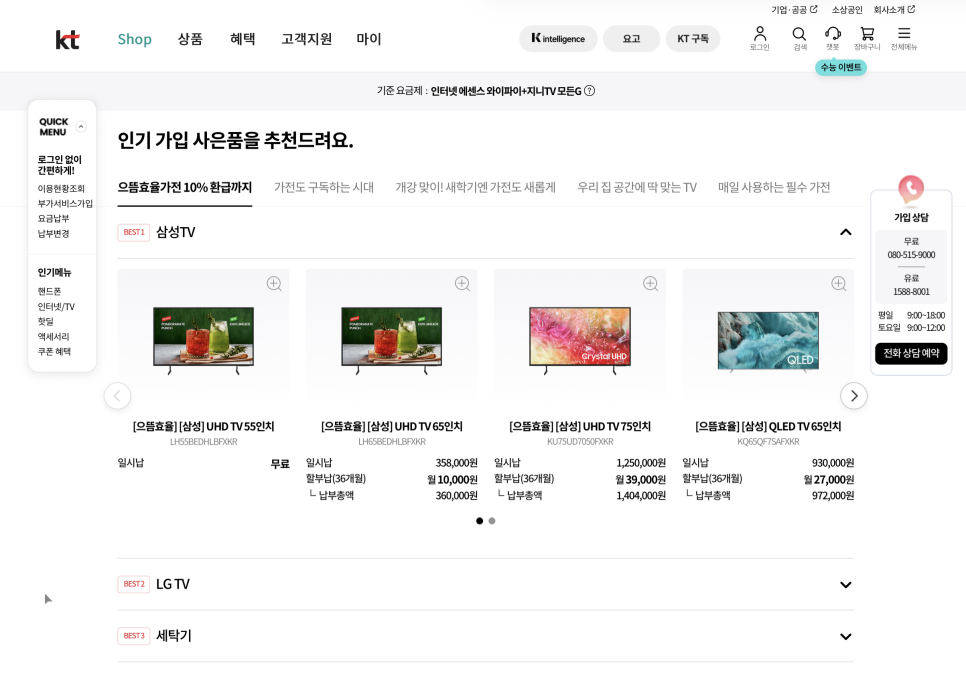Open 기업·공공 link
The width and height of the screenshot is (966, 687).
(x=789, y=10)
